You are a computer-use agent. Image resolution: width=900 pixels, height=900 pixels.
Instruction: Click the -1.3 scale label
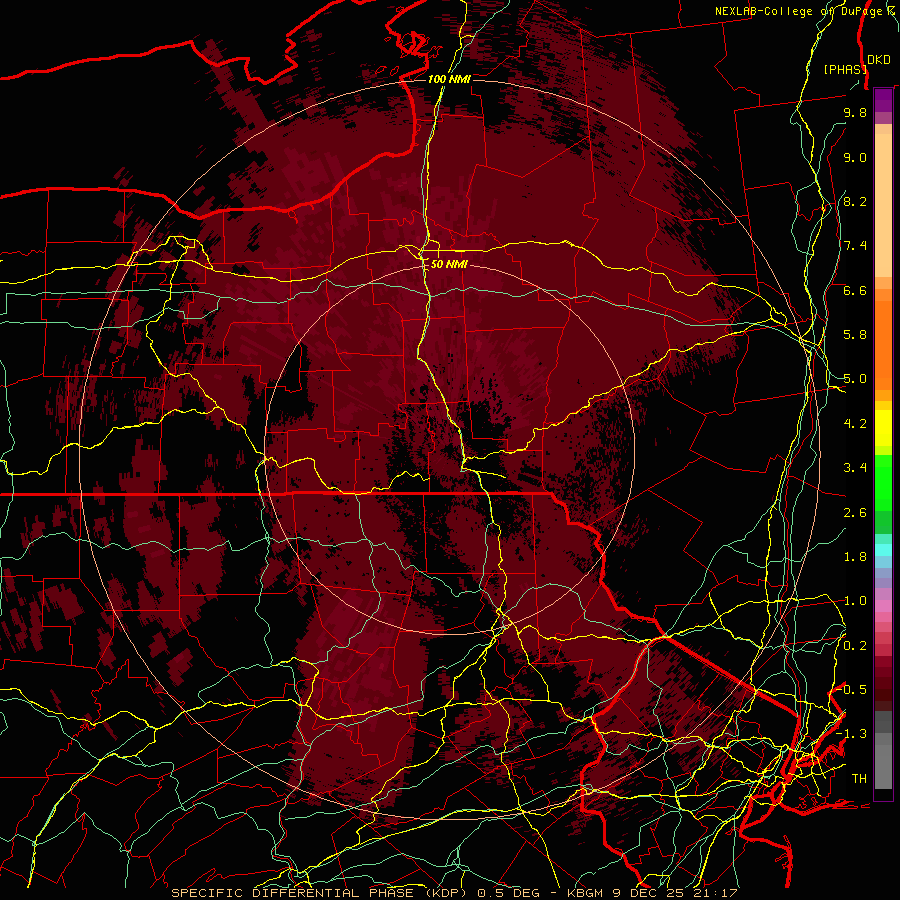point(852,734)
